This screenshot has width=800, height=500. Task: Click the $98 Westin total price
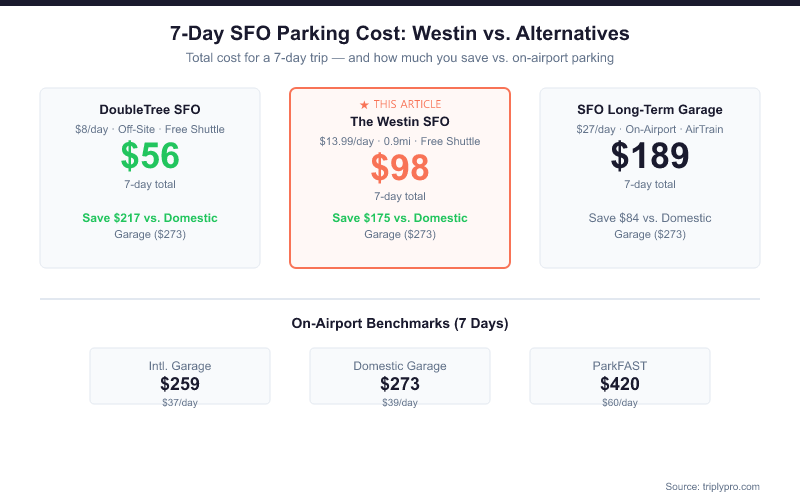(400, 167)
